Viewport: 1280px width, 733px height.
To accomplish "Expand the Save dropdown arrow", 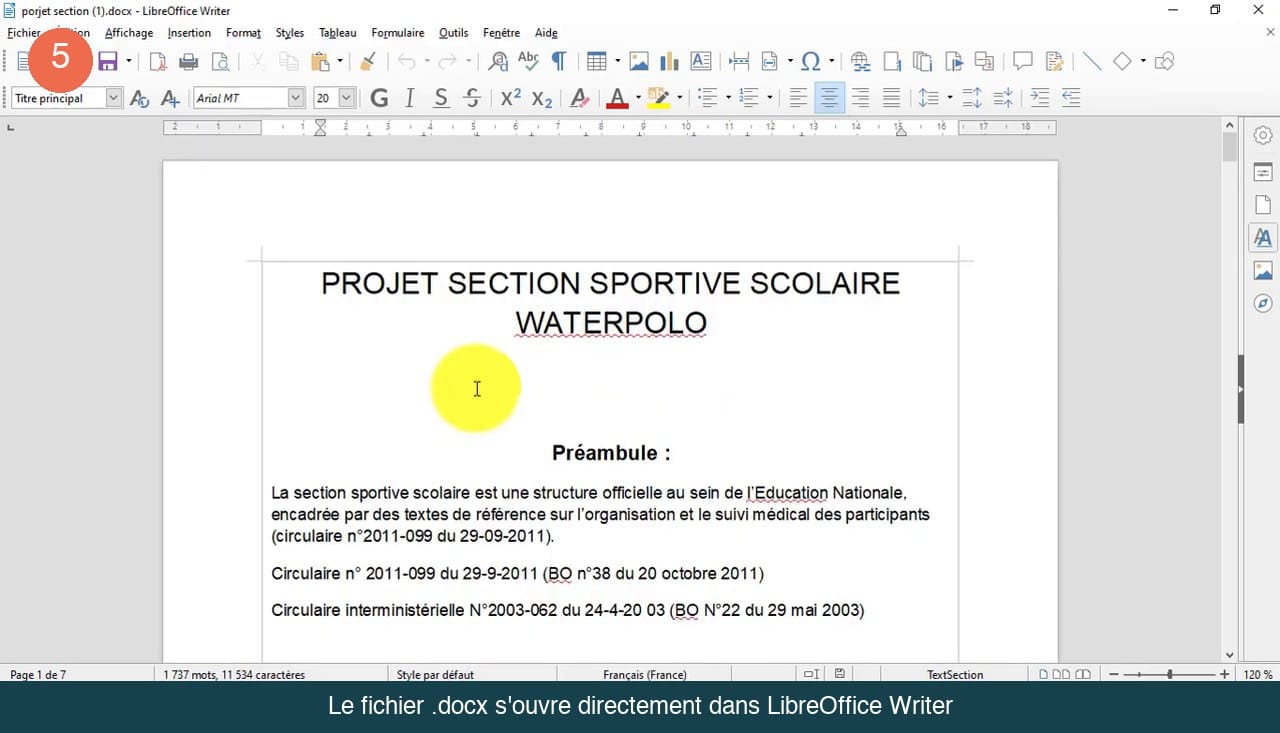I will [128, 62].
